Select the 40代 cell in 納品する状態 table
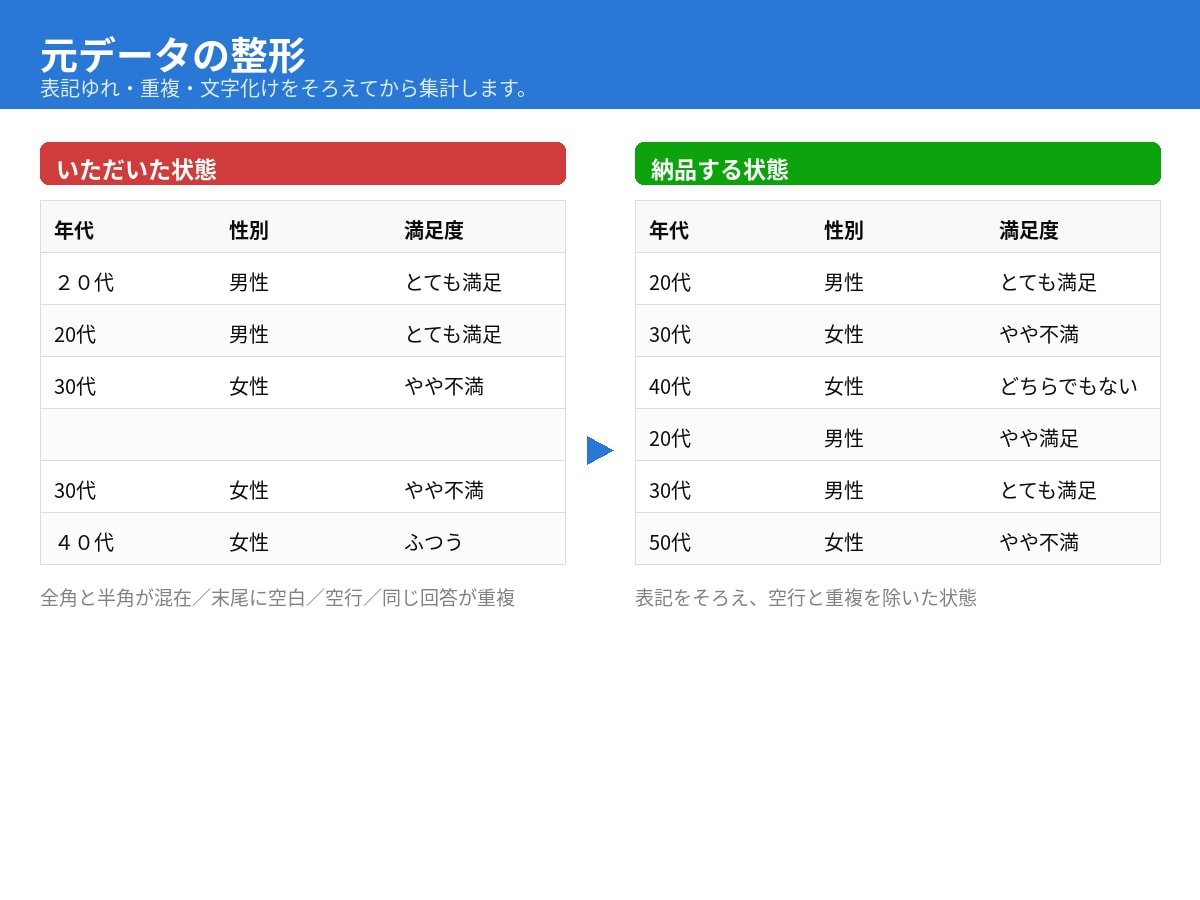Image resolution: width=1200 pixels, height=900 pixels. [x=670, y=386]
